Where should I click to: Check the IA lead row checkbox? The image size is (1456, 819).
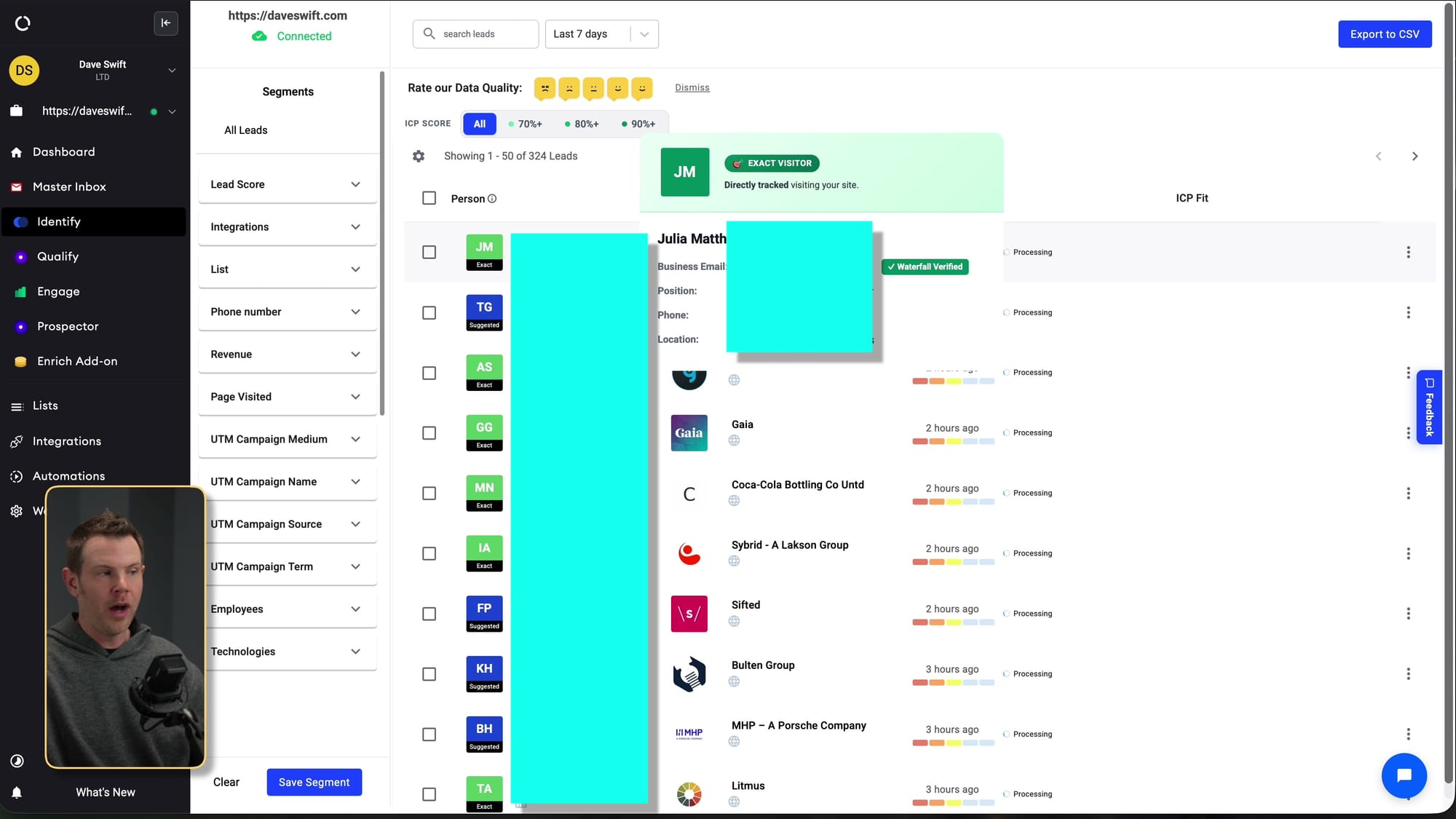pos(429,554)
